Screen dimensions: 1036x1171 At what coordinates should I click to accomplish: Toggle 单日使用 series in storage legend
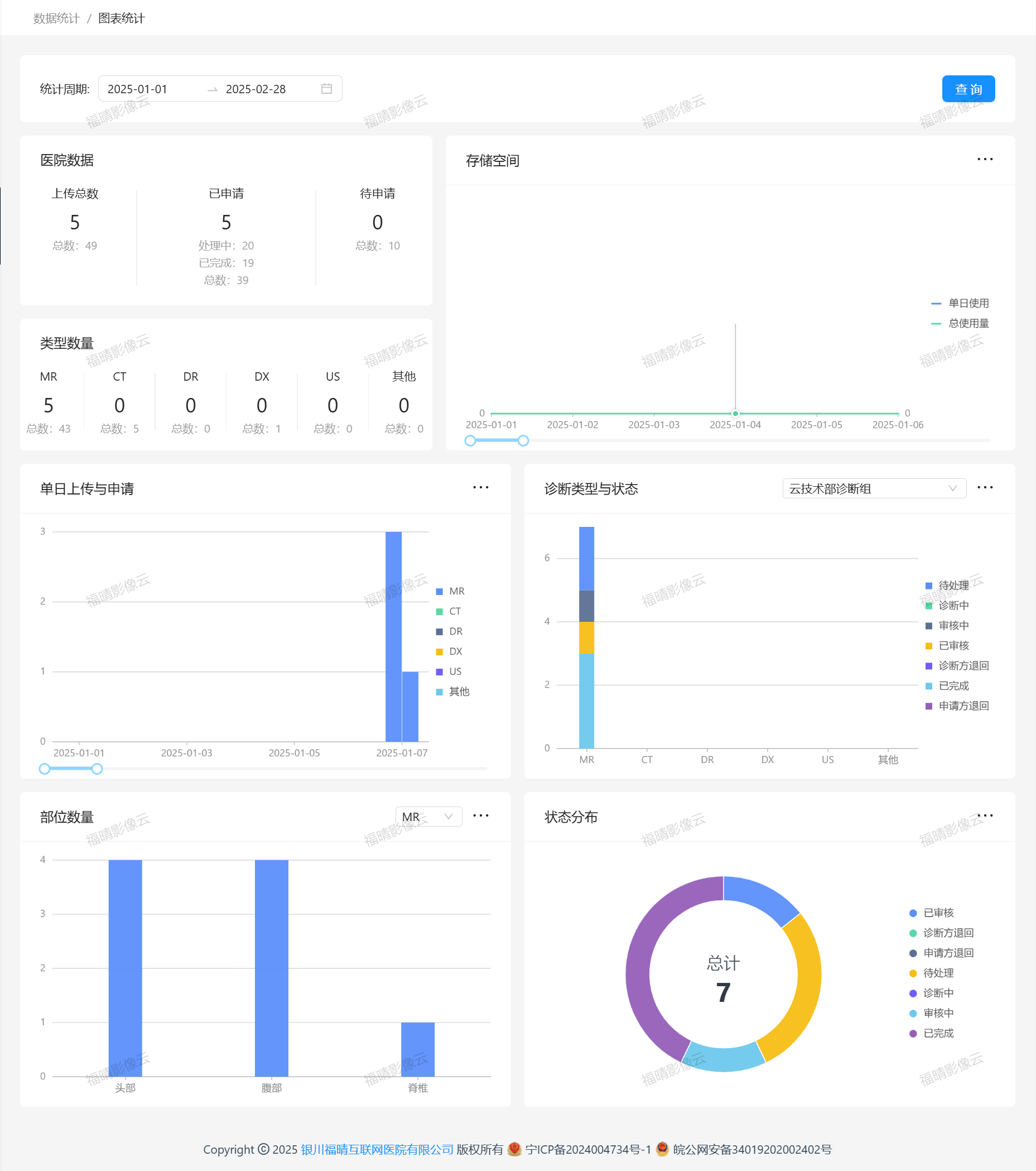point(960,304)
